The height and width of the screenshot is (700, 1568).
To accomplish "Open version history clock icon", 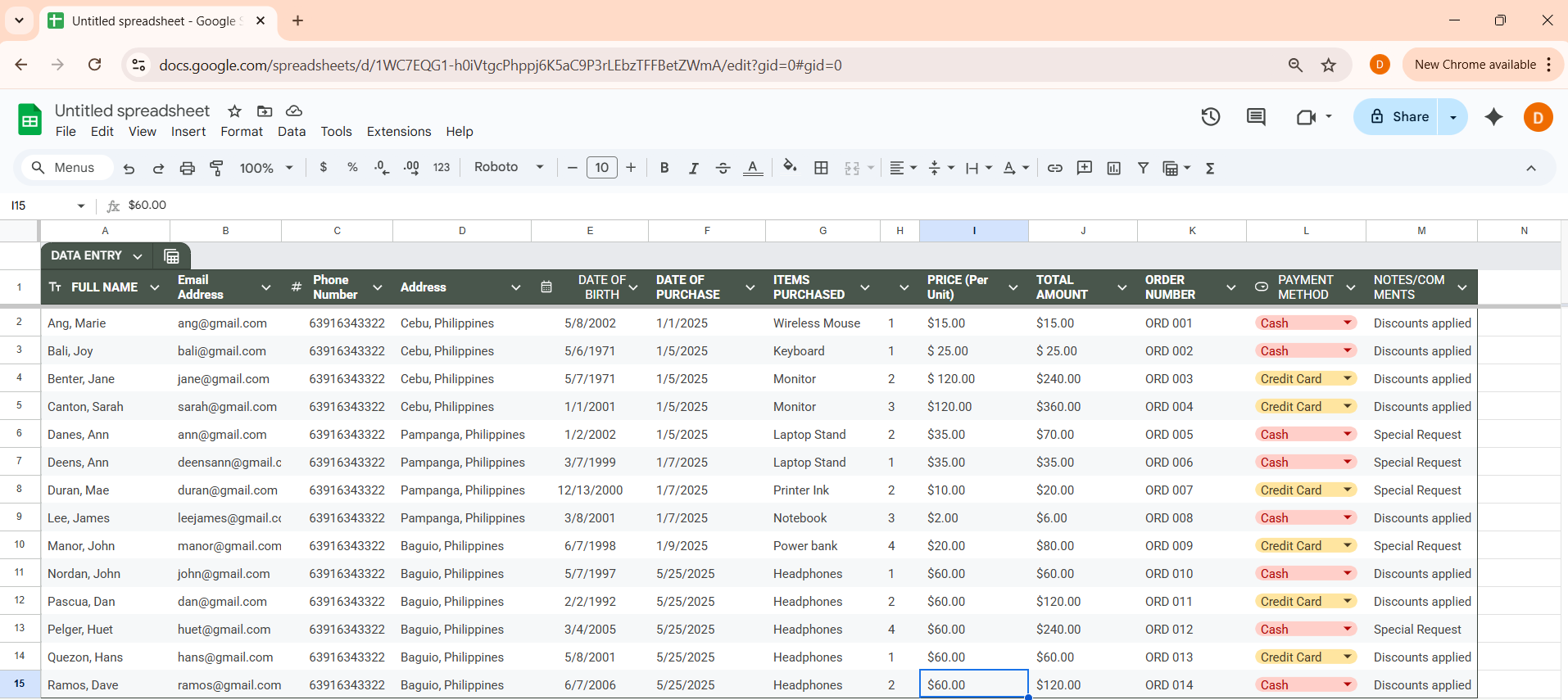I will pos(1210,117).
